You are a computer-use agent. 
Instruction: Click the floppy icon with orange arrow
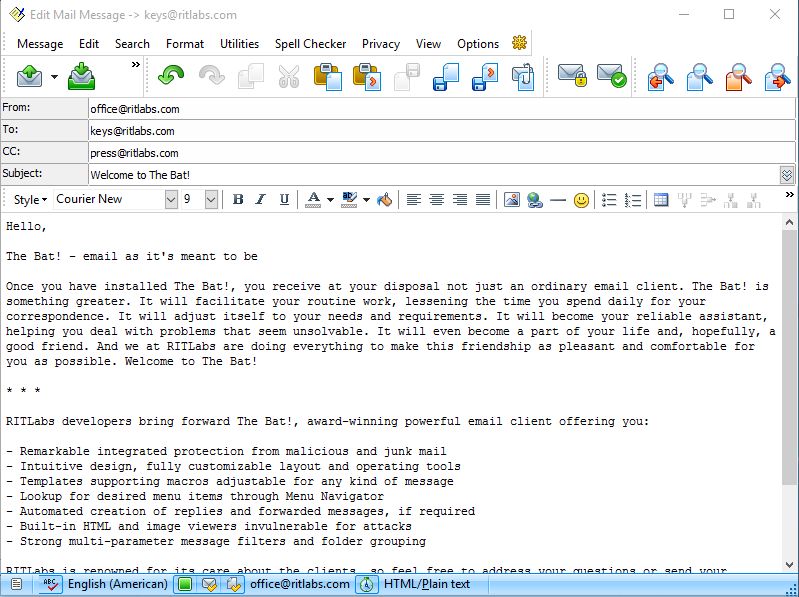(485, 76)
